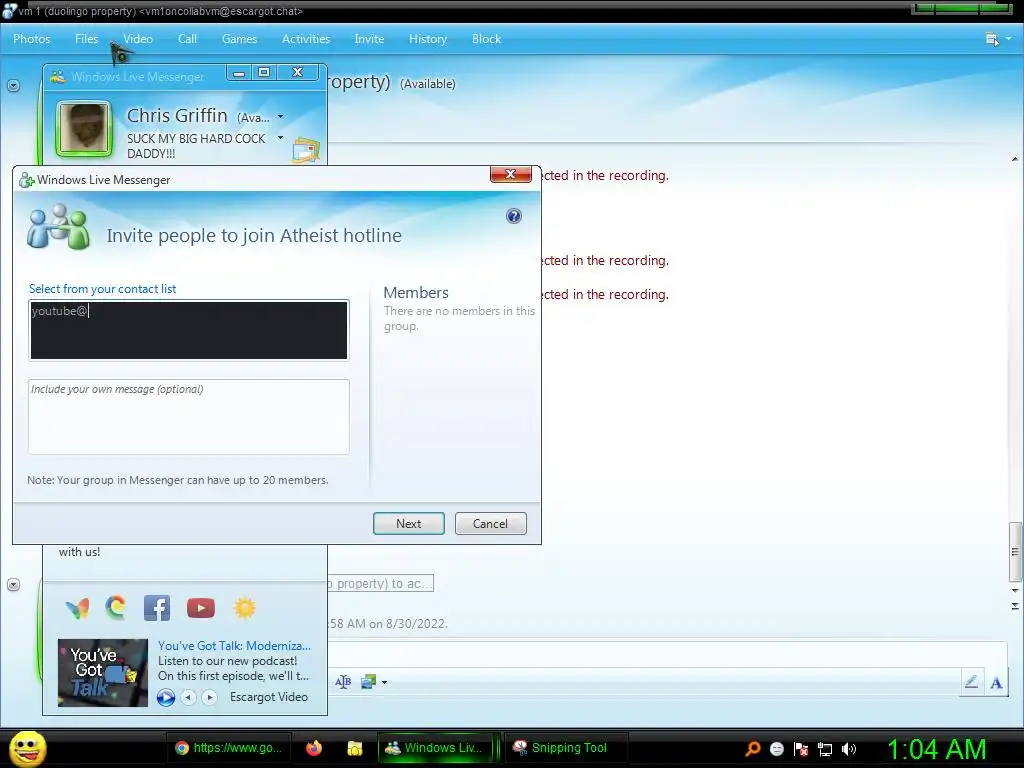This screenshot has height=768, width=1024.
Task: Open the Files menu item
Action: [x=86, y=39]
